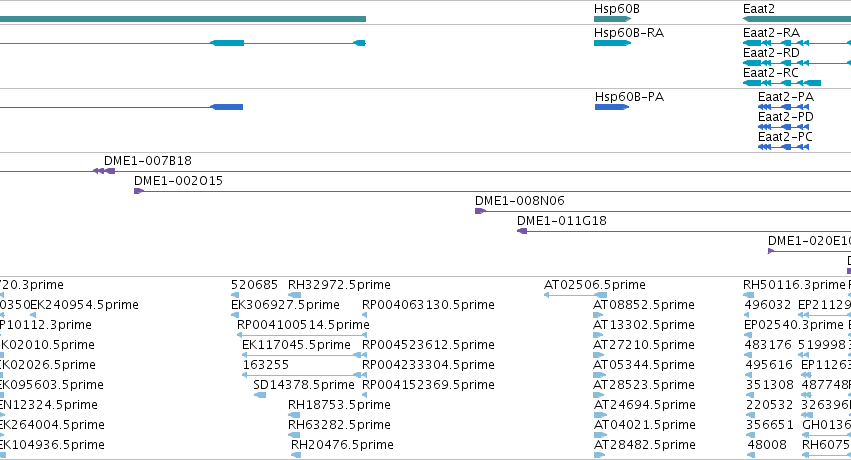Screen dimensions: 851x460
Task: Select EST RP004233304.5prime
Action: (x=428, y=365)
